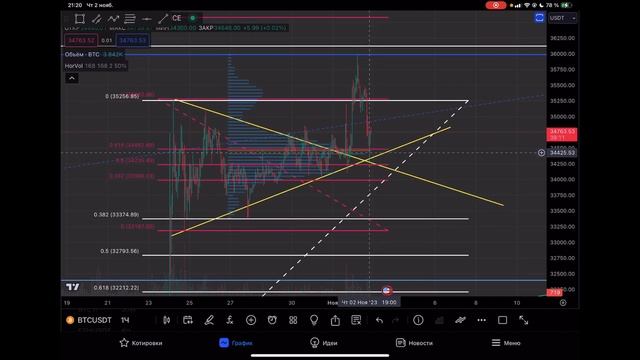This screenshot has width=640, height=360.
Task: Tap the 33000.00 price axis label
Action: click(562, 242)
